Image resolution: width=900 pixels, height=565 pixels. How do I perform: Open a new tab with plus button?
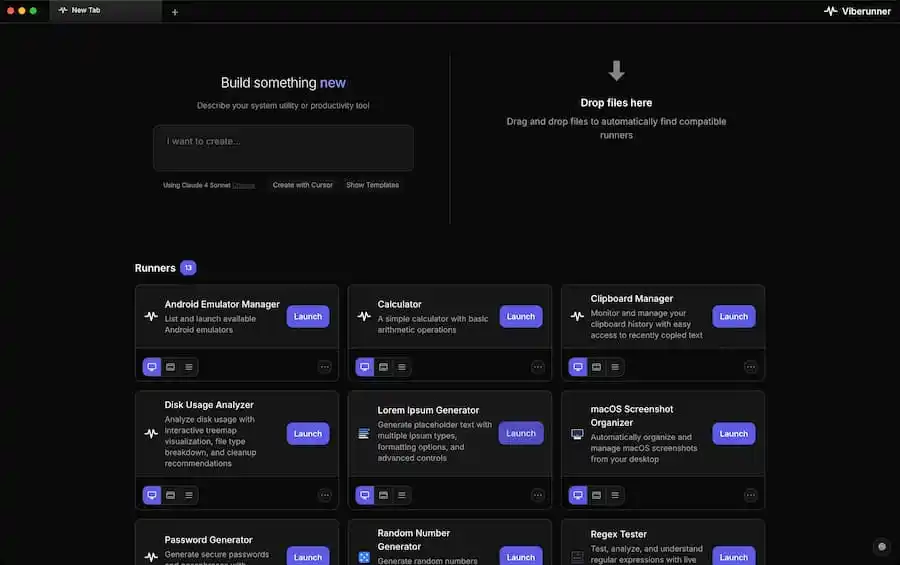(x=175, y=11)
